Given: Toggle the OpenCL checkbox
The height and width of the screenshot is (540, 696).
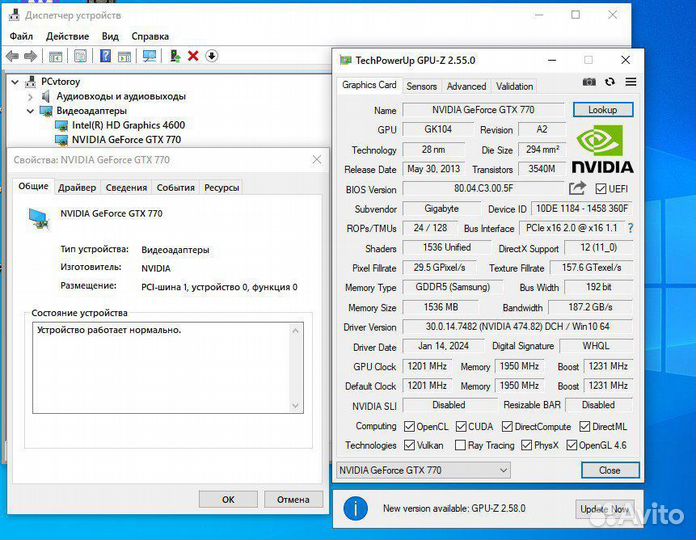Looking at the screenshot, I should (409, 427).
